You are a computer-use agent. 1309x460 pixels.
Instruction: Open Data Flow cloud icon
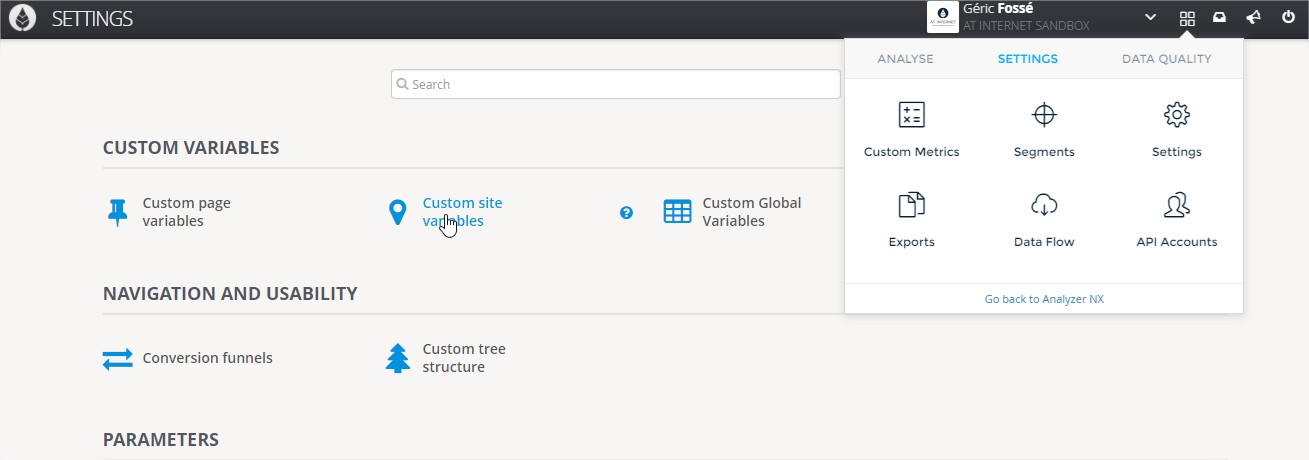[x=1044, y=206]
